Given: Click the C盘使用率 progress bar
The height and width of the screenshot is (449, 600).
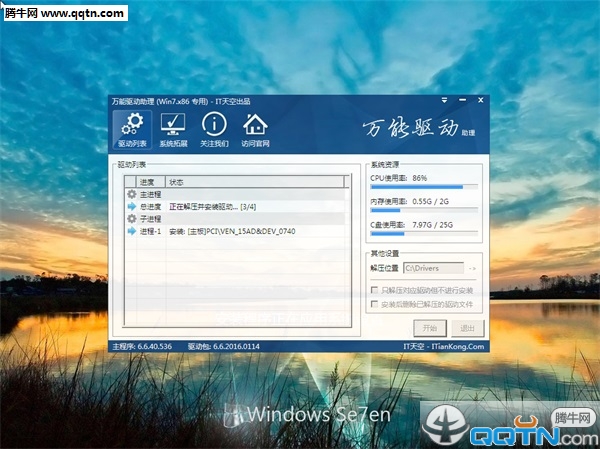Looking at the screenshot, I should coord(424,233).
